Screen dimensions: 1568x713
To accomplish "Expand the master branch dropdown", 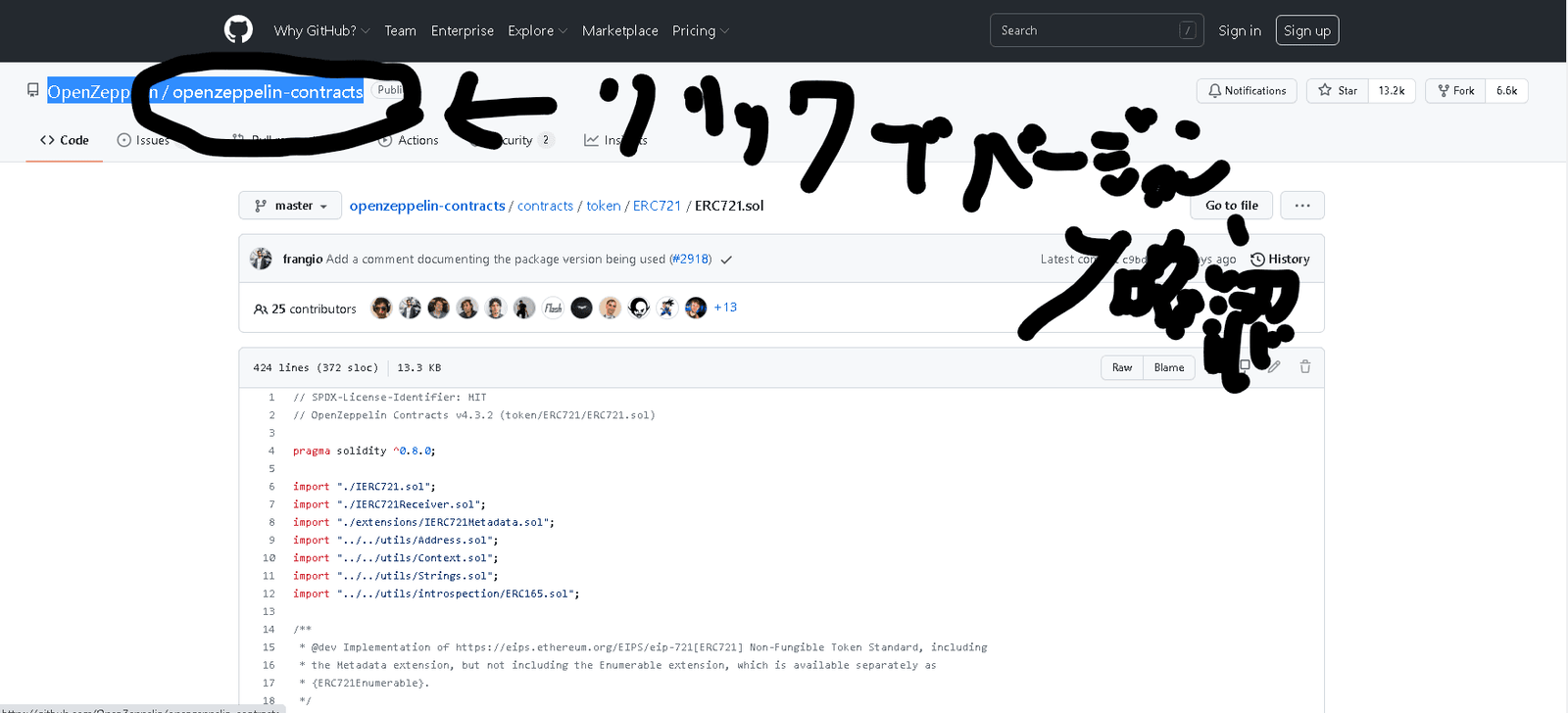I will point(290,206).
